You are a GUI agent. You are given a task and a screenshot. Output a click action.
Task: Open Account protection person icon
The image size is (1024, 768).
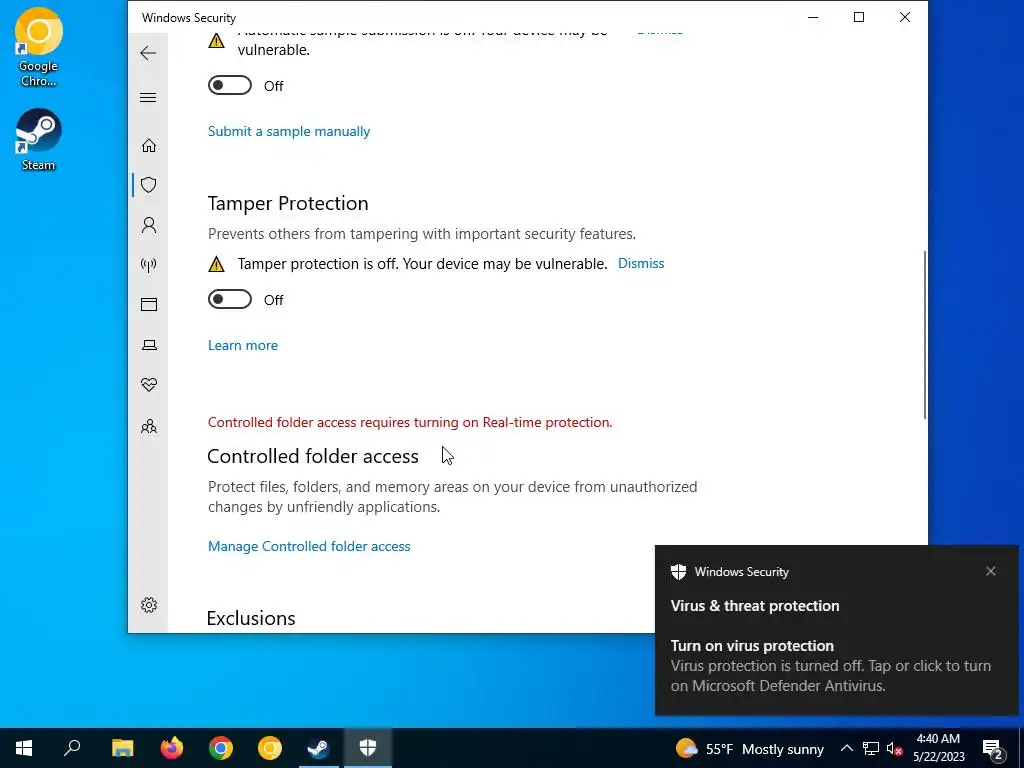[x=149, y=225]
